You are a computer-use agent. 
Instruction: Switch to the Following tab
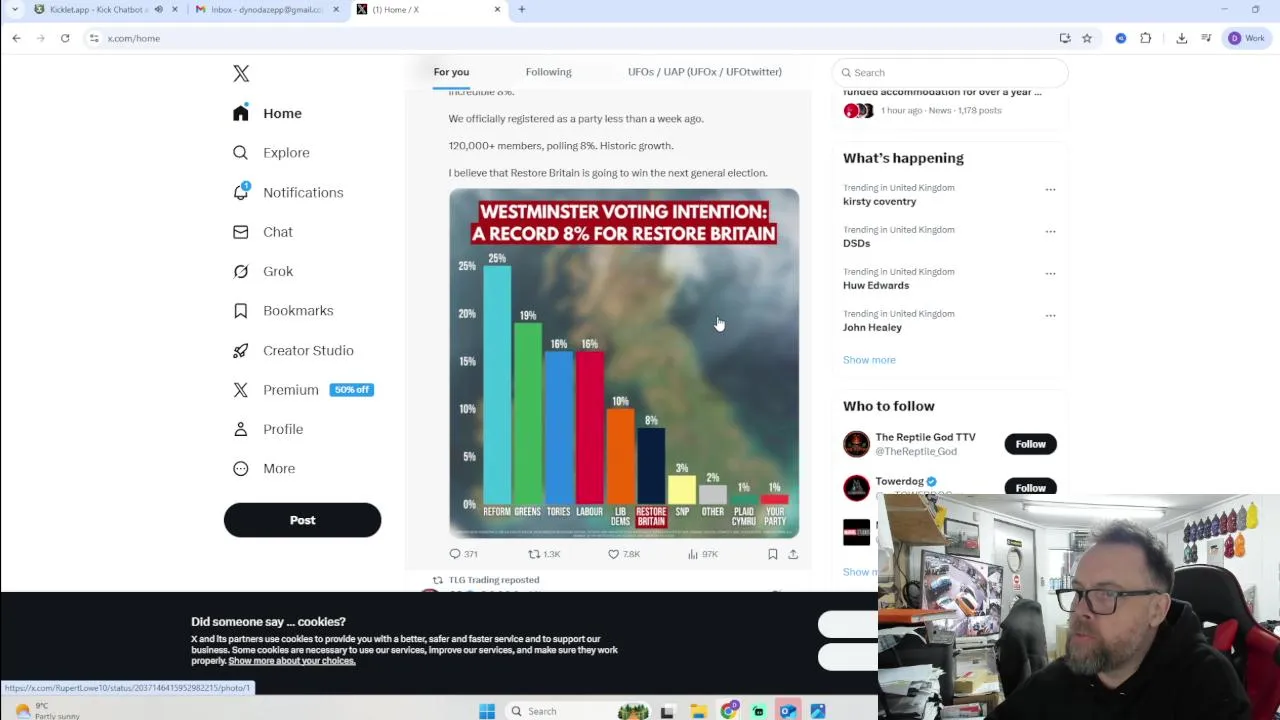(548, 72)
